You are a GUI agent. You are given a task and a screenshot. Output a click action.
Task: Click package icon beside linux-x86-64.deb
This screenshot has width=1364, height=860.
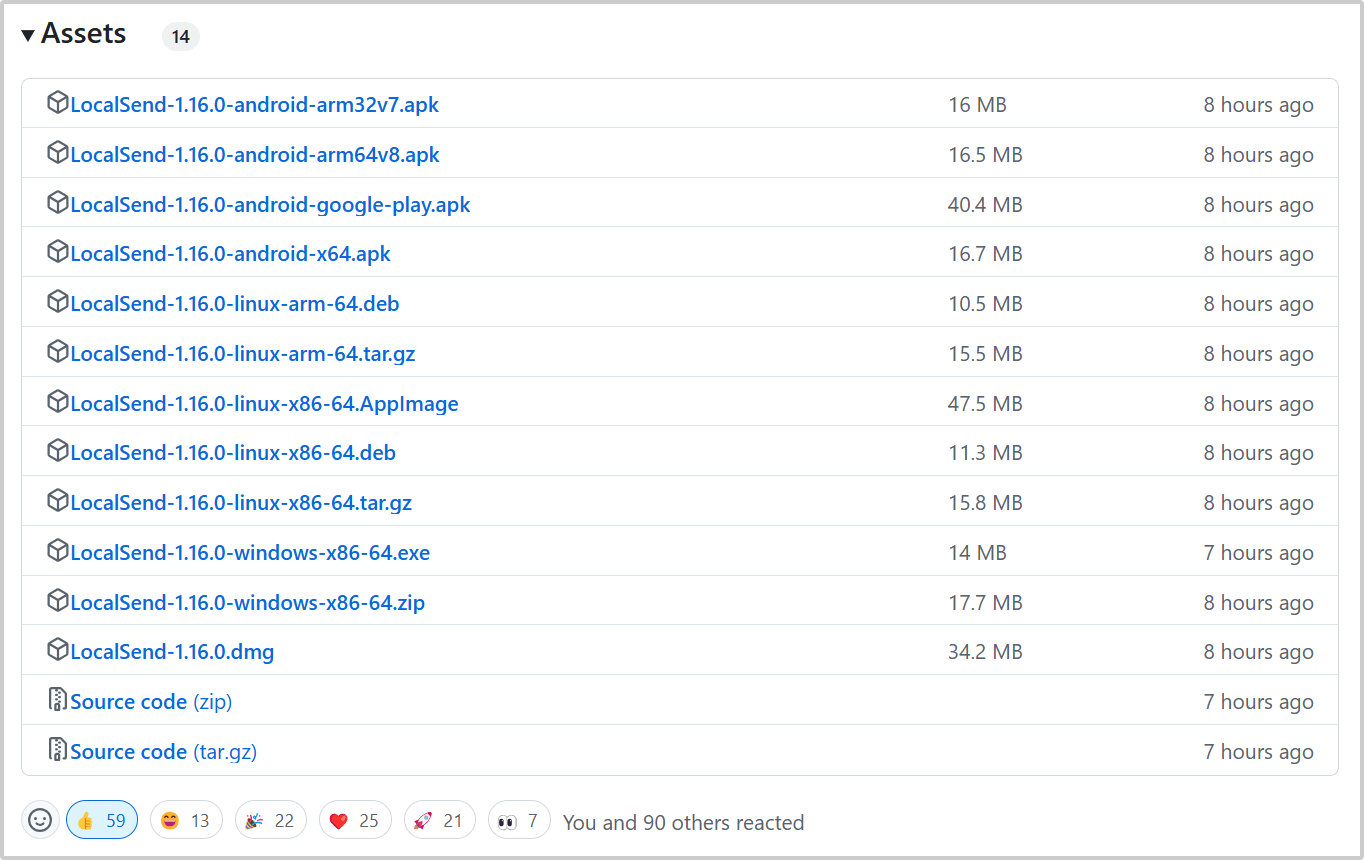pyautogui.click(x=58, y=450)
